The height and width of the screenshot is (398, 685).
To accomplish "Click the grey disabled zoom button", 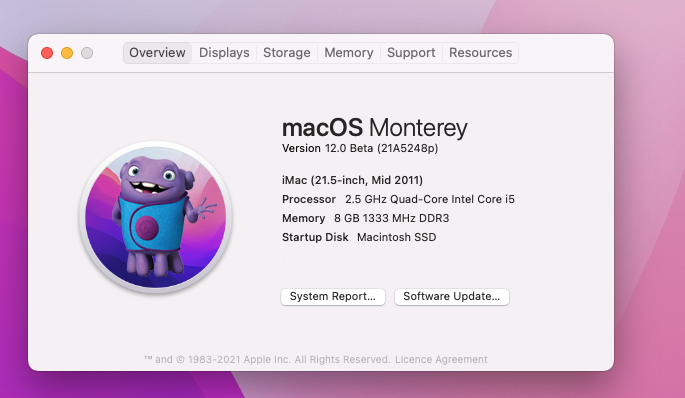I will [87, 53].
